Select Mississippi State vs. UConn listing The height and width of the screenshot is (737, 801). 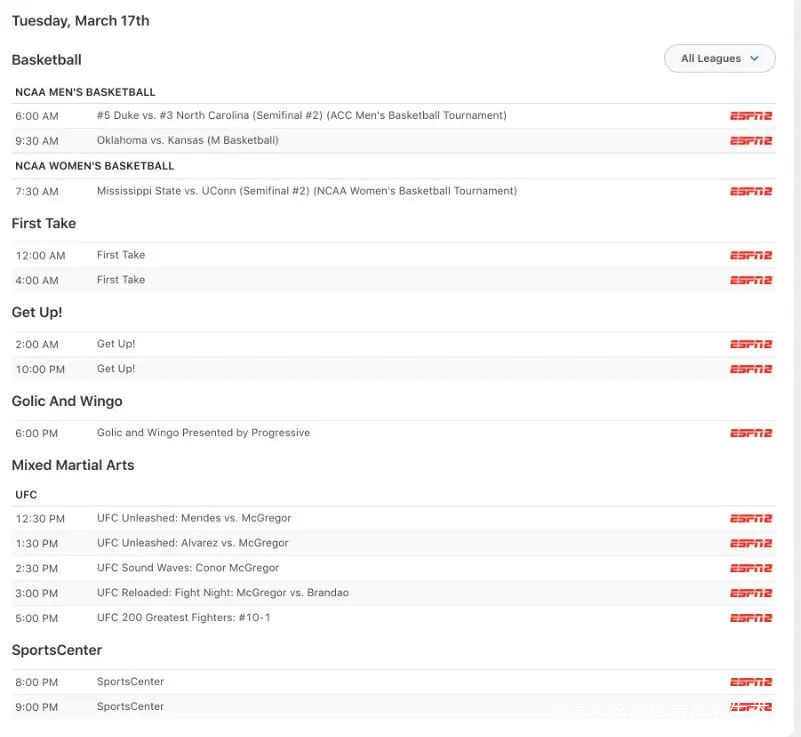(x=306, y=191)
